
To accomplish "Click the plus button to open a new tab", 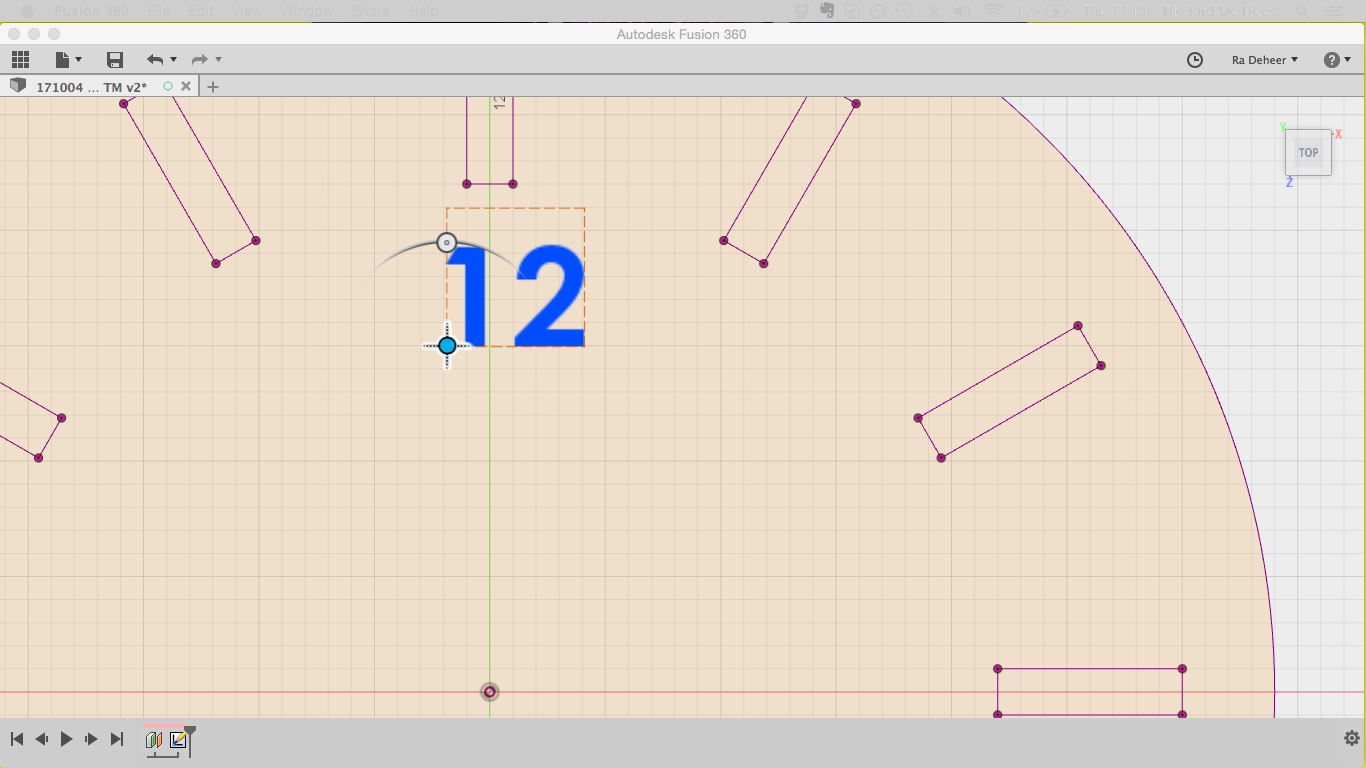I will coord(212,86).
